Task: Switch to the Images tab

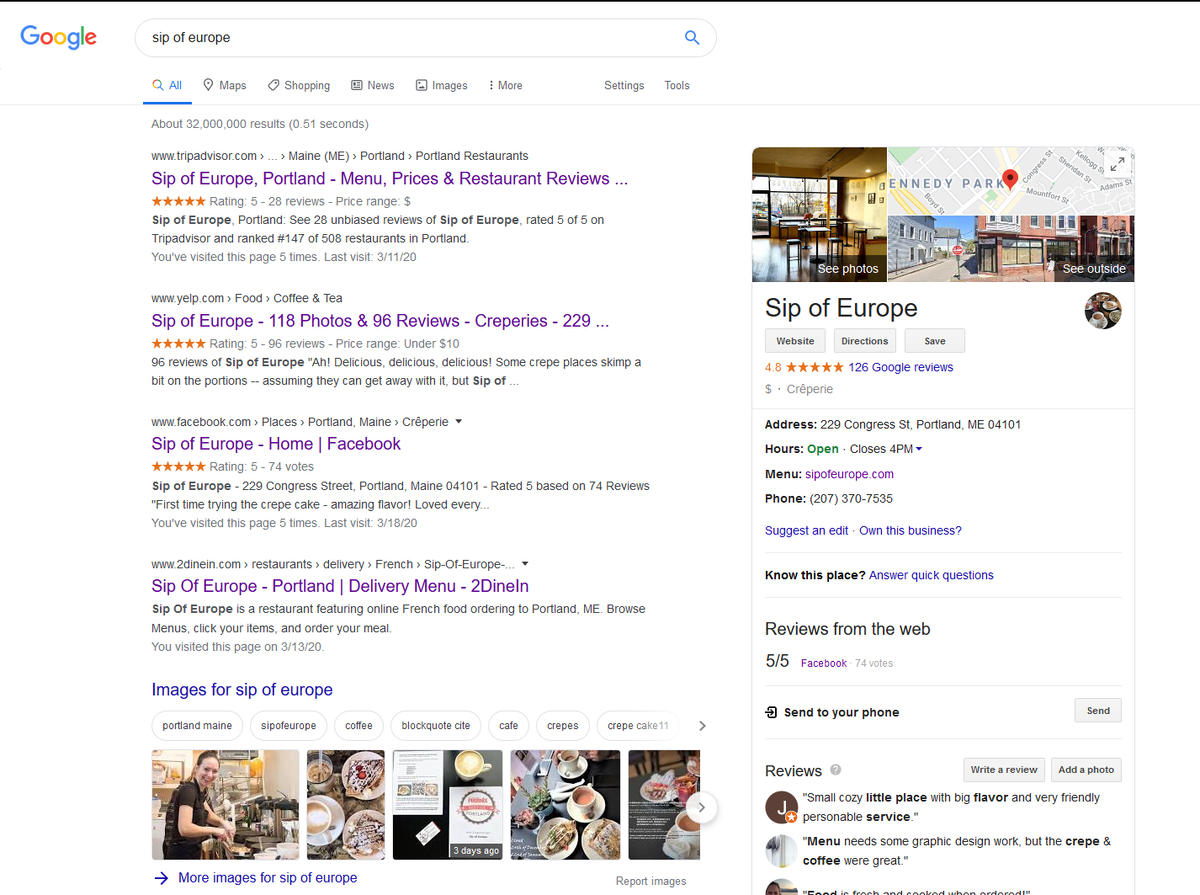Action: pos(441,85)
